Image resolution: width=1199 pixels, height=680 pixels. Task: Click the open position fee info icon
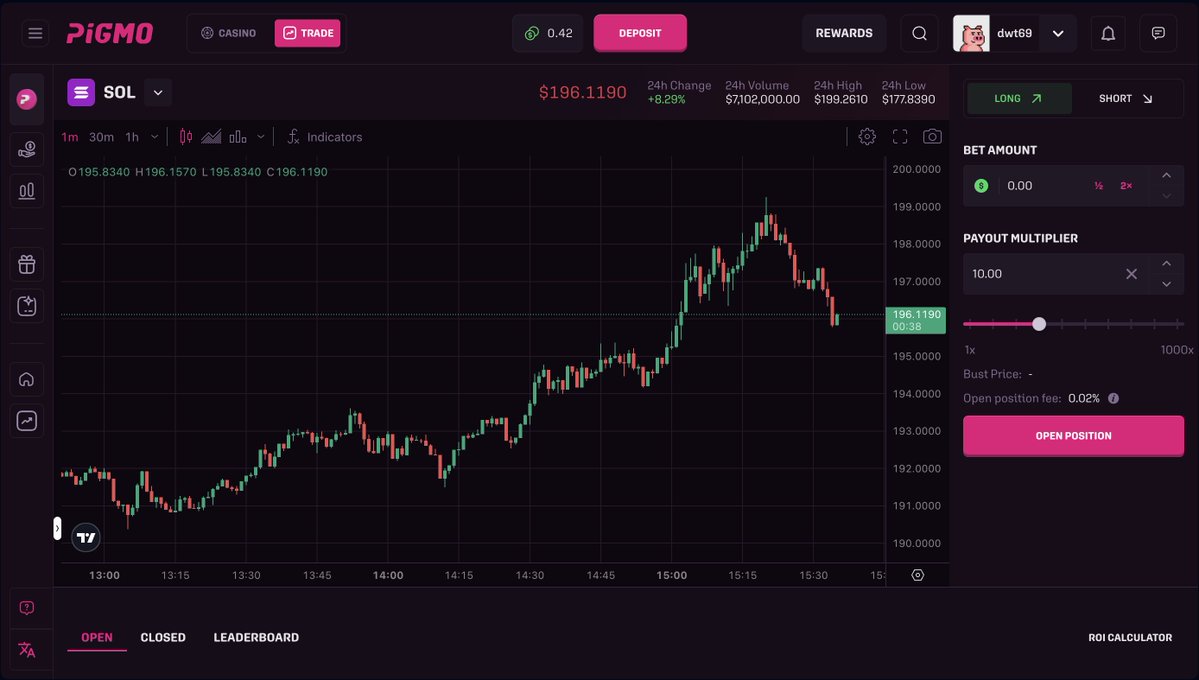1113,399
